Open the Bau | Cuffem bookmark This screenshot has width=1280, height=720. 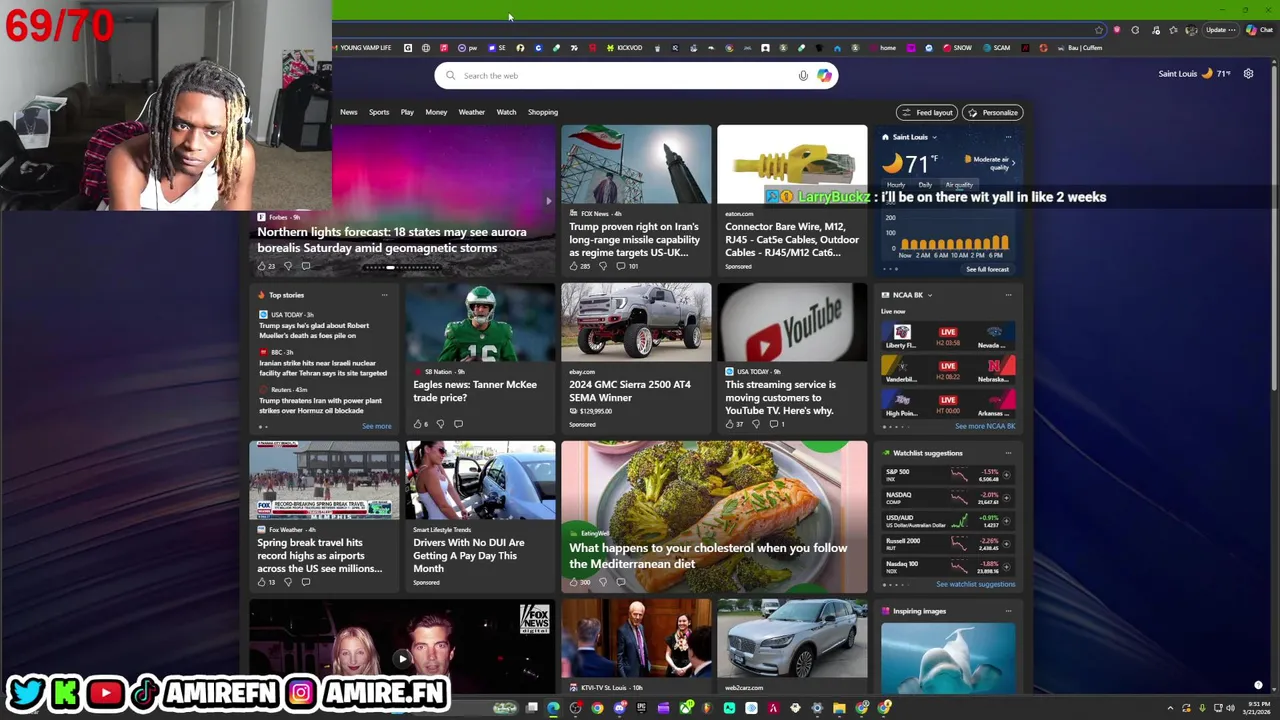point(1080,48)
